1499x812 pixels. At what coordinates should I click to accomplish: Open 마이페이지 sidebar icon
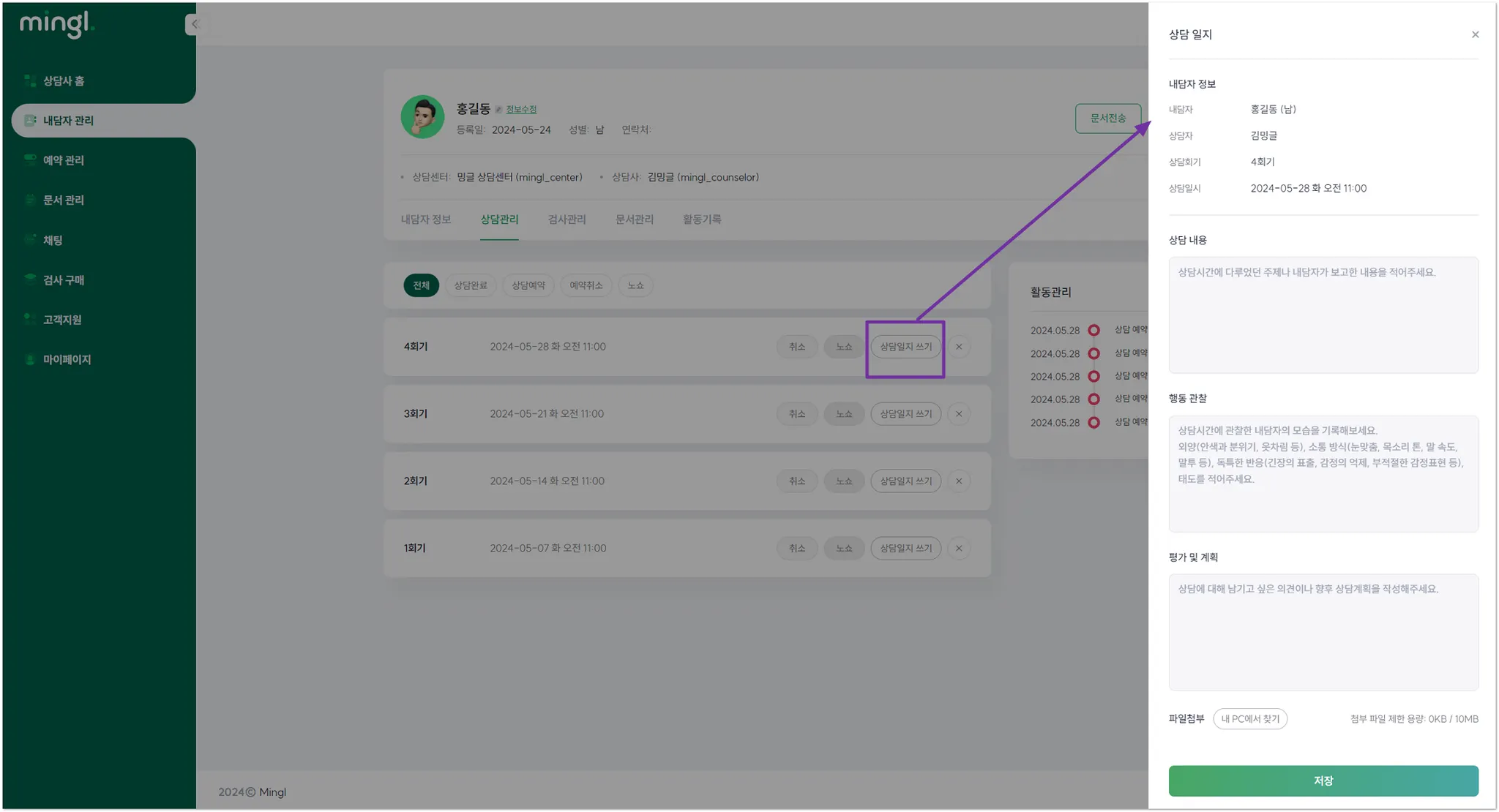[30, 359]
